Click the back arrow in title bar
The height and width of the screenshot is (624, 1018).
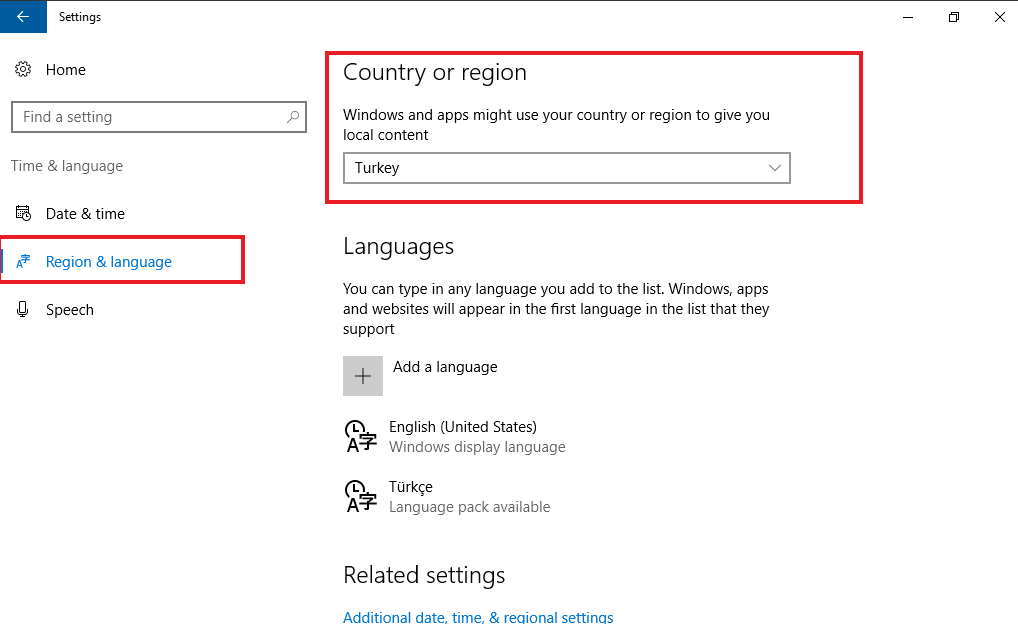pos(23,17)
